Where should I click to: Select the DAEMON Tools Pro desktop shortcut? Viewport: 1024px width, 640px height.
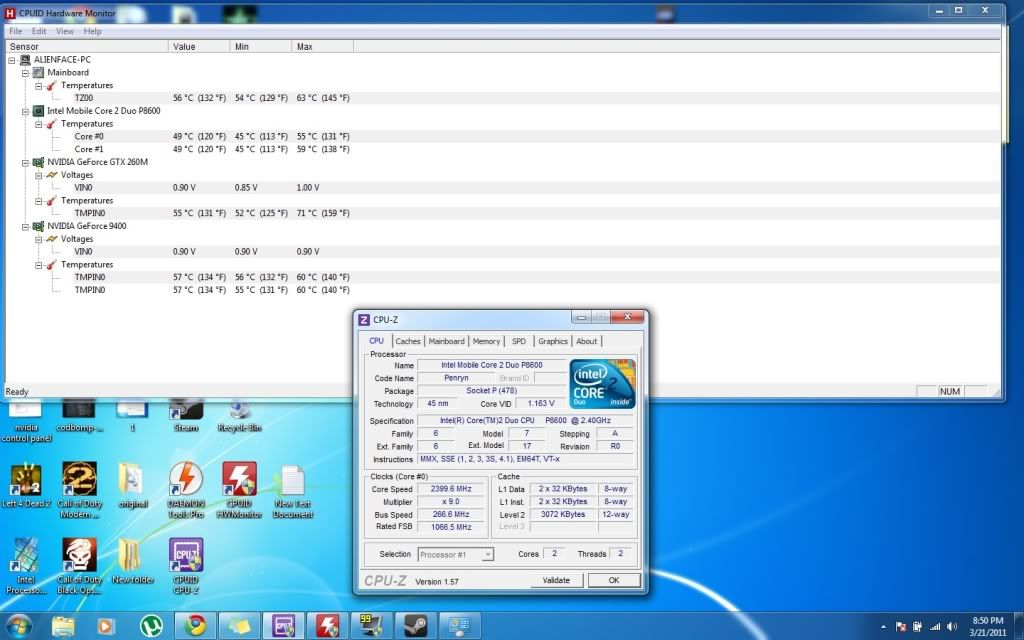click(186, 490)
